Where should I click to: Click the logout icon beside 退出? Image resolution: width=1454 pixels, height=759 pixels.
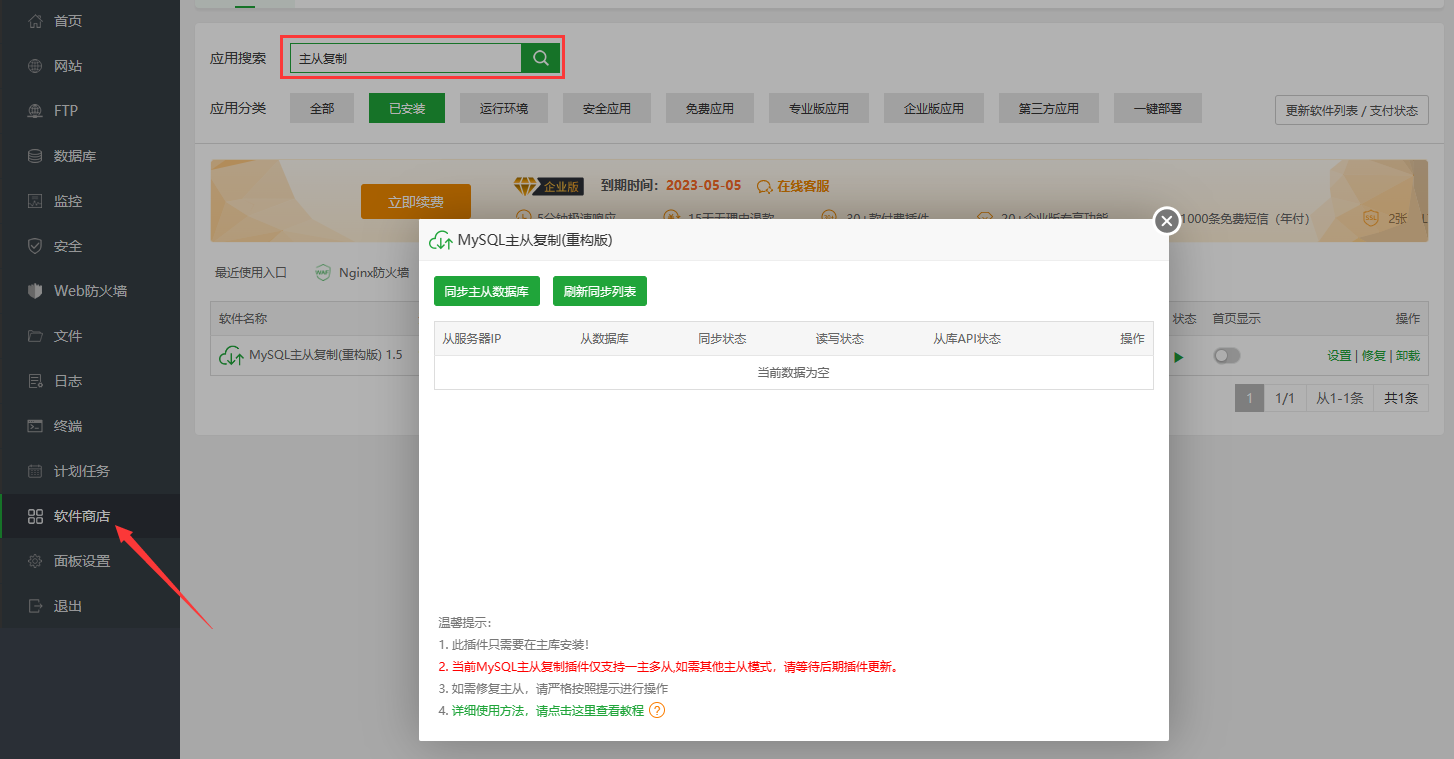pyautogui.click(x=35, y=606)
